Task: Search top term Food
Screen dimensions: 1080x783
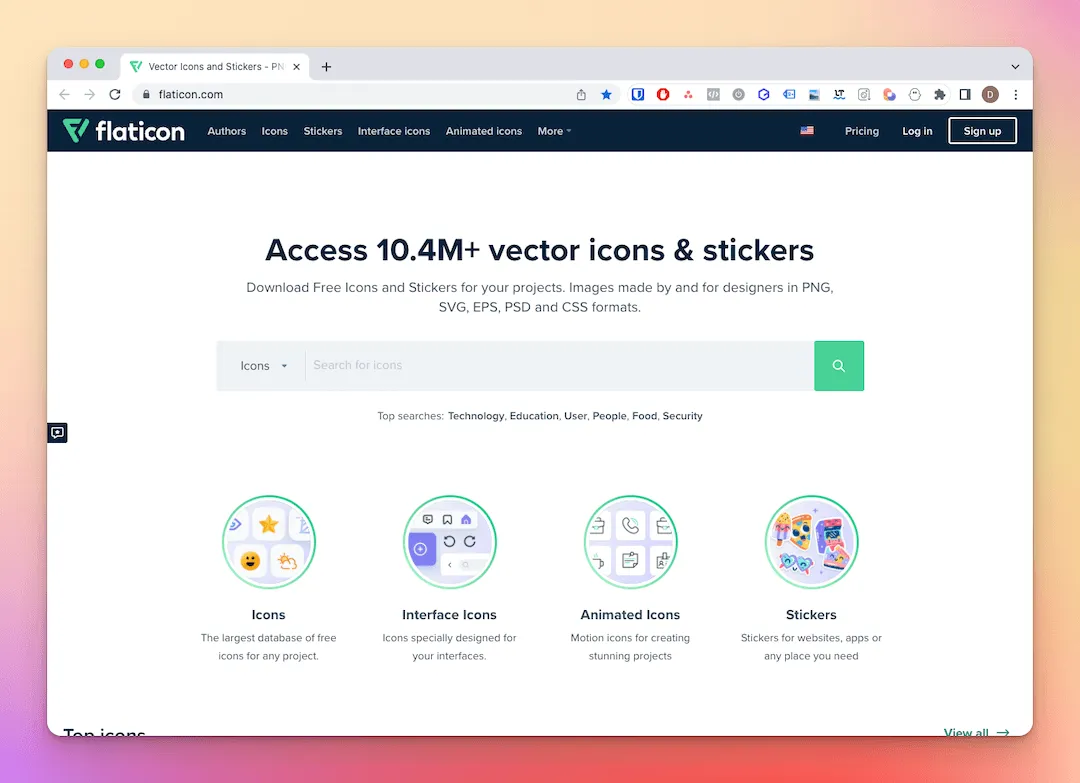Action: [644, 416]
